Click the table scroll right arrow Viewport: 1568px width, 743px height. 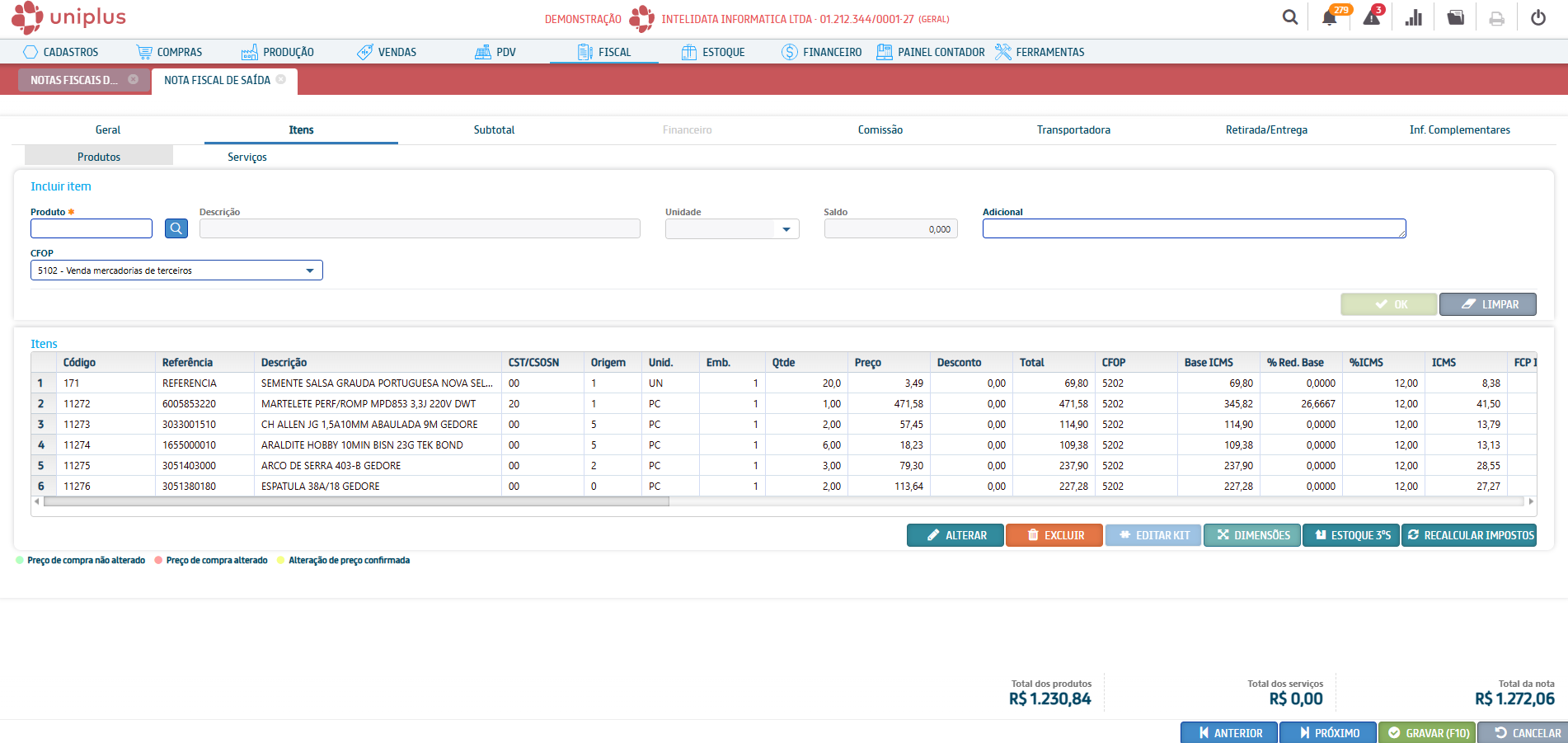tap(1531, 501)
